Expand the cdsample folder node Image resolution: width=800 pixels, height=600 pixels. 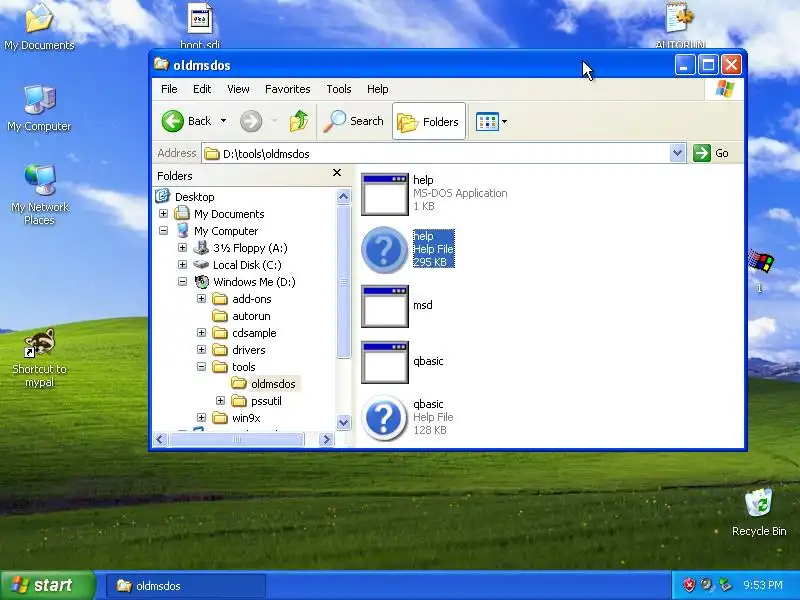(x=202, y=333)
